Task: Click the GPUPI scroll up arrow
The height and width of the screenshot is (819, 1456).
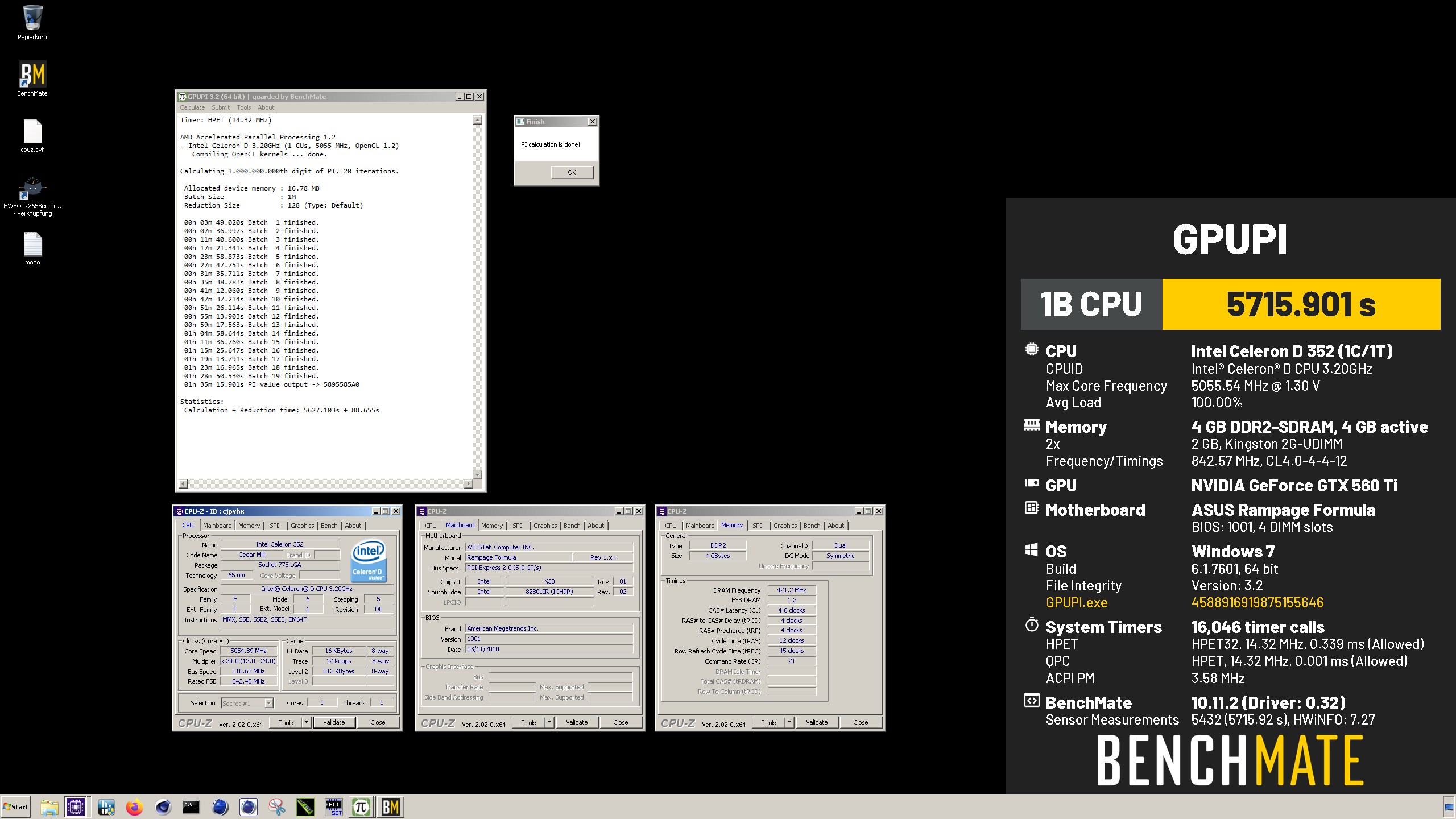Action: [x=478, y=120]
